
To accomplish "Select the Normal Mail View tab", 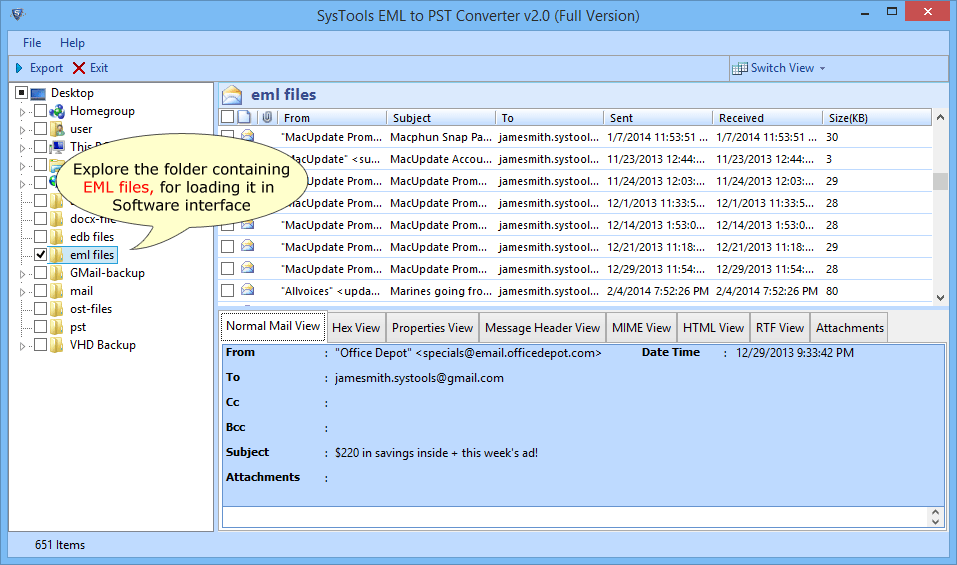I will tap(273, 326).
